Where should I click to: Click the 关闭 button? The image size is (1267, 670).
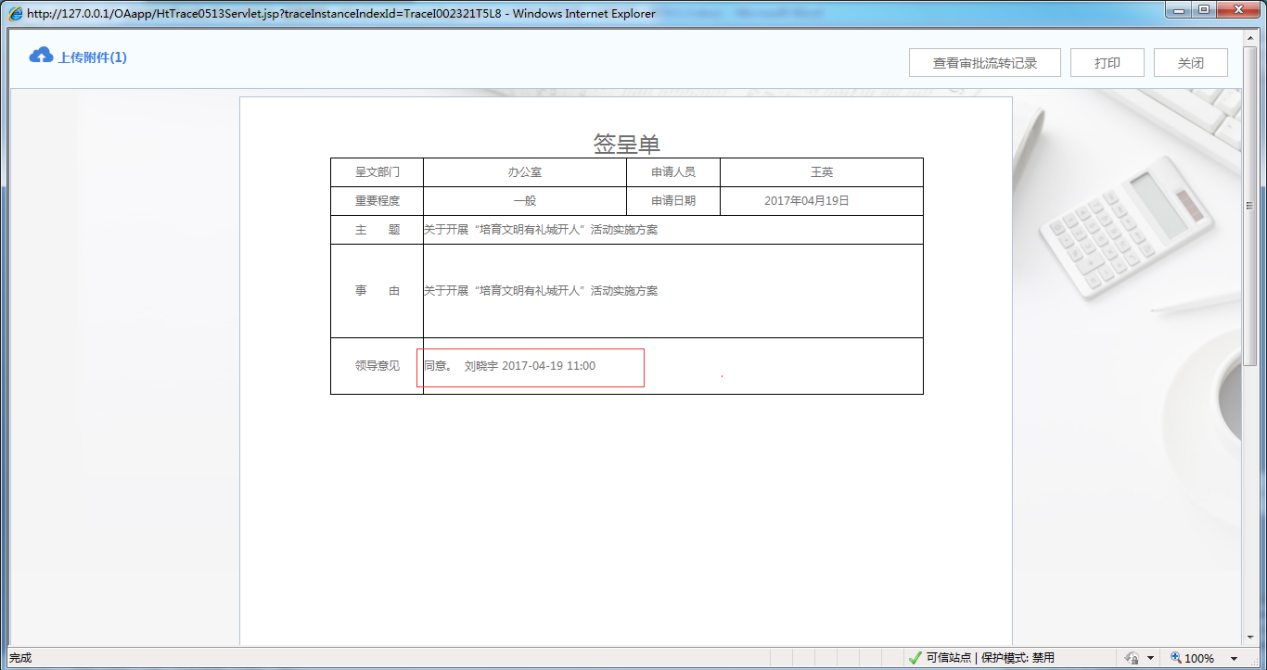[1190, 62]
